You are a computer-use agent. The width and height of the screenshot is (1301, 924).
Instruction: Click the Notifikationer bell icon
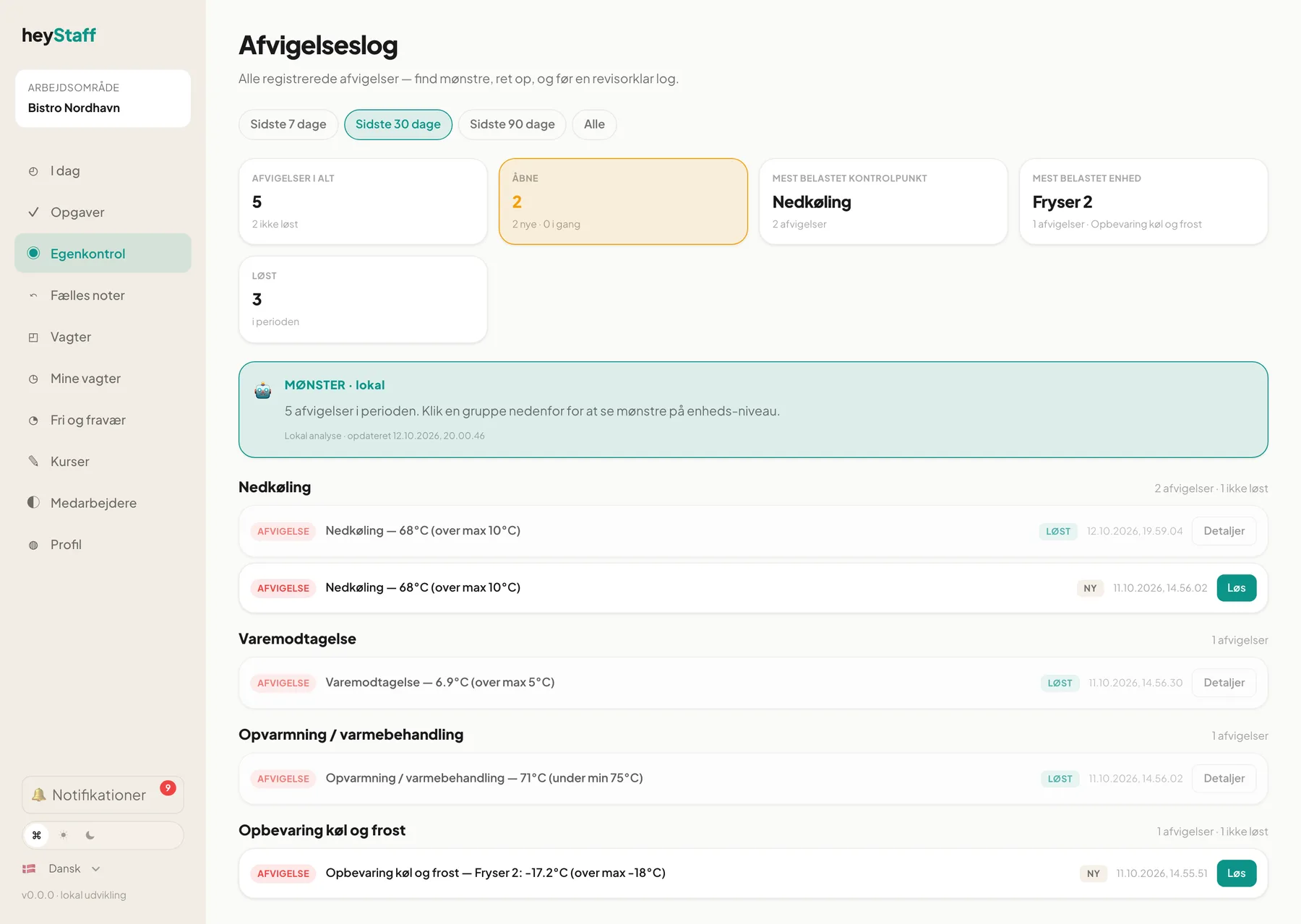[x=38, y=795]
